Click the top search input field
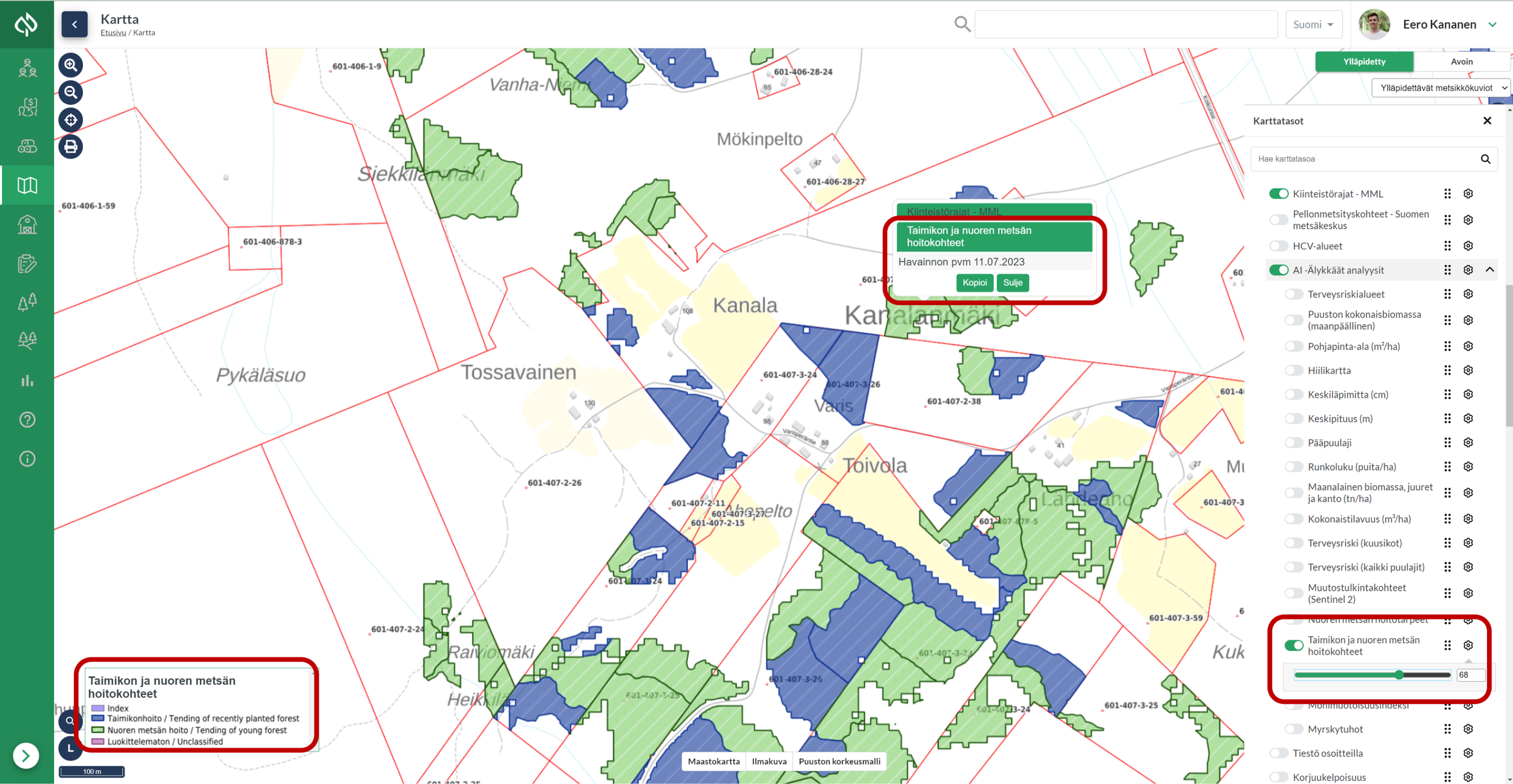Viewport: 1513px width, 784px height. [1126, 24]
